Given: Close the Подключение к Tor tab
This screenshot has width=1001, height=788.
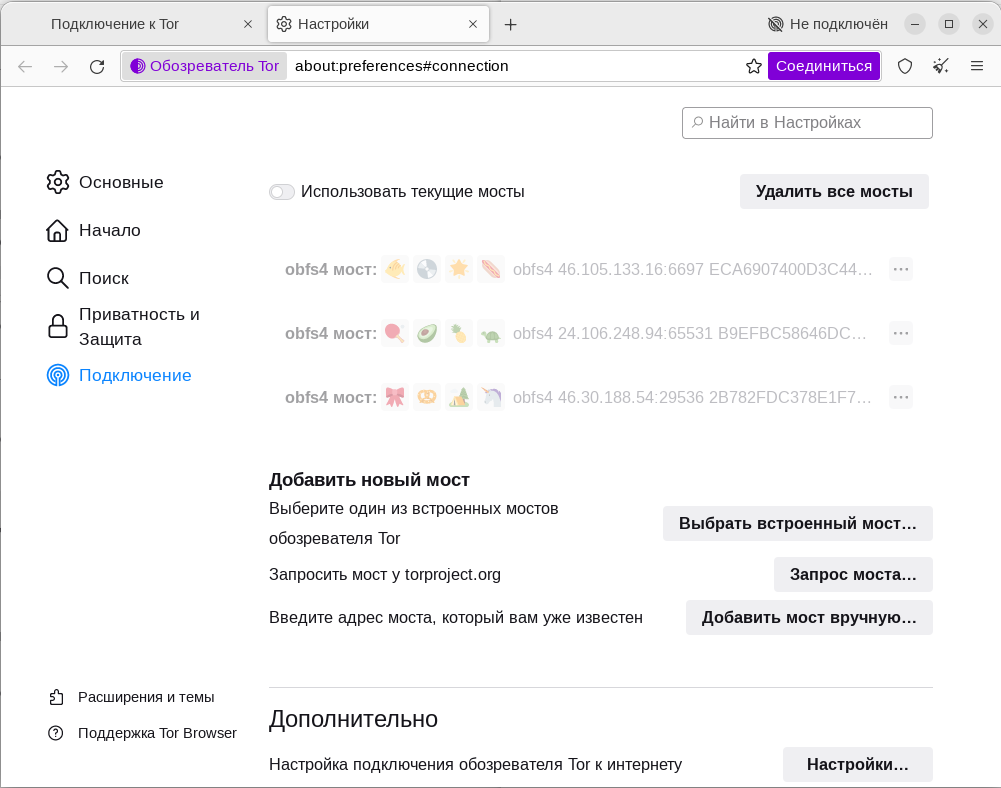Looking at the screenshot, I should point(248,24).
